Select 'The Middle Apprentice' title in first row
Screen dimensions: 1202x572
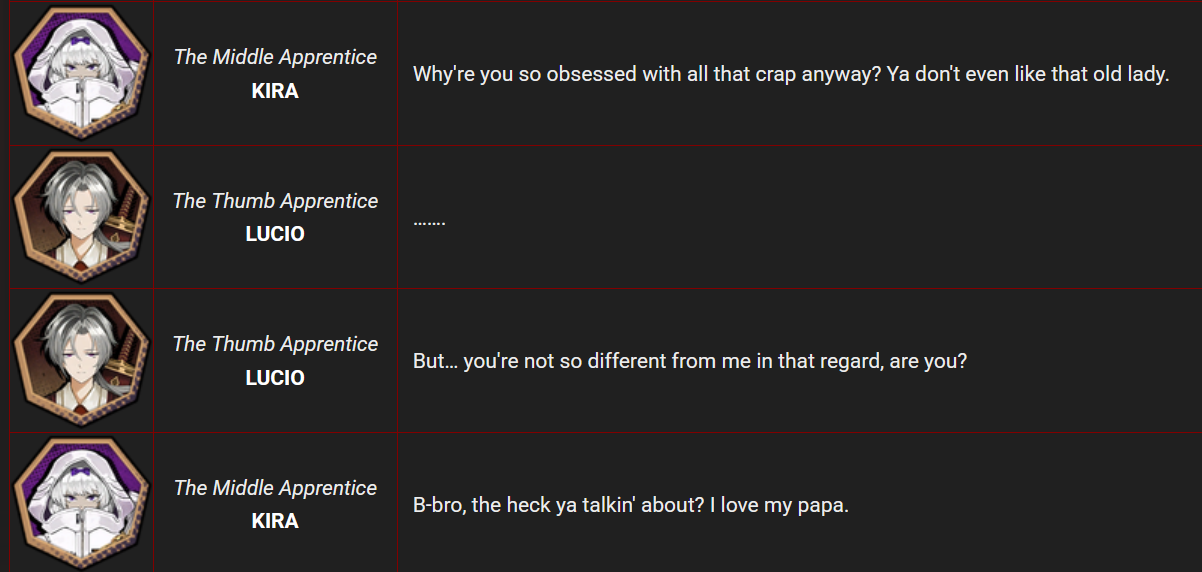tap(275, 57)
